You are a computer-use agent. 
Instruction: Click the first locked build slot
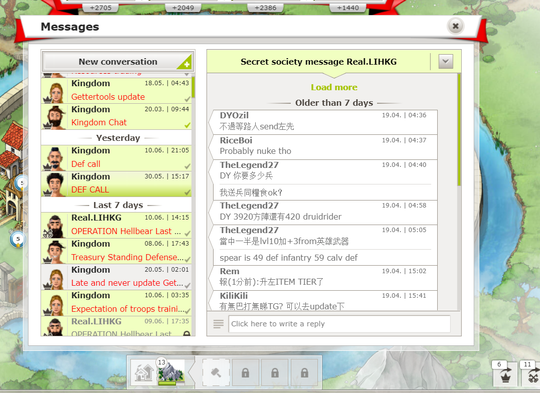(x=245, y=373)
